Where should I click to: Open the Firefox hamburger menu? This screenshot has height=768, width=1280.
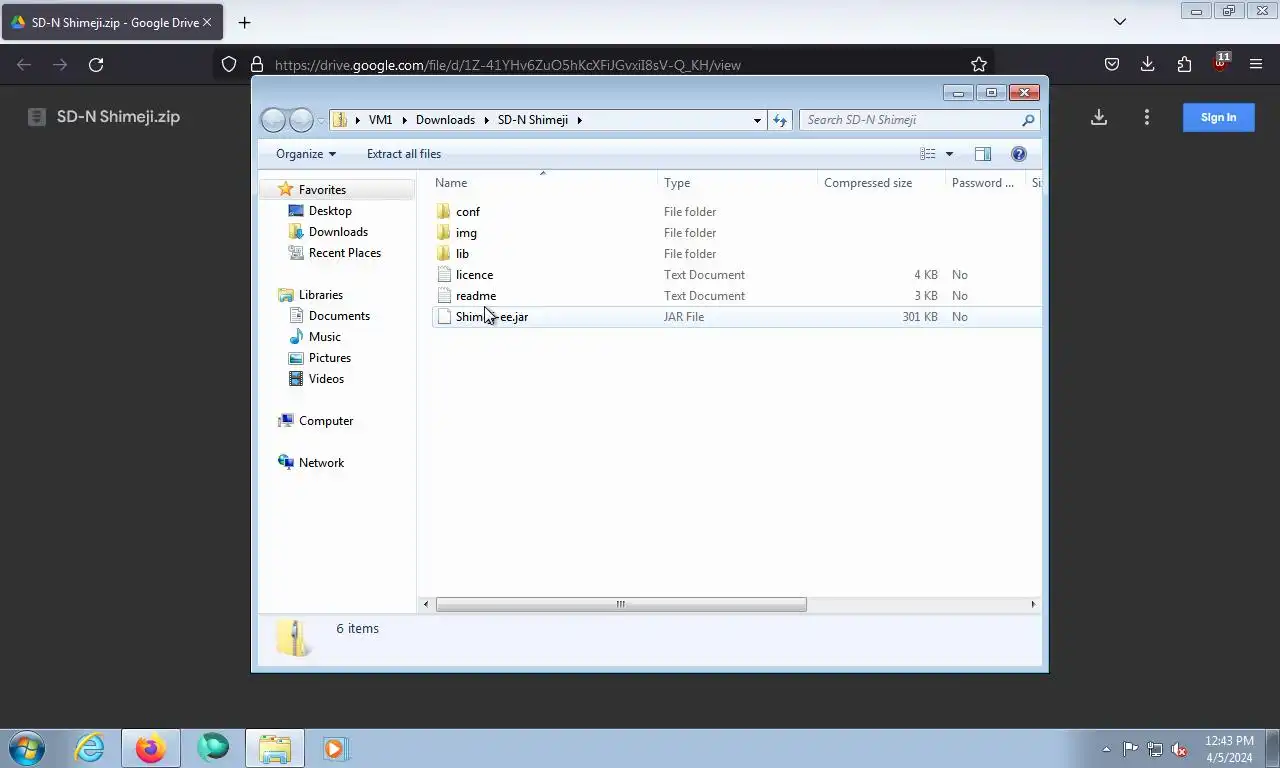point(1256,65)
